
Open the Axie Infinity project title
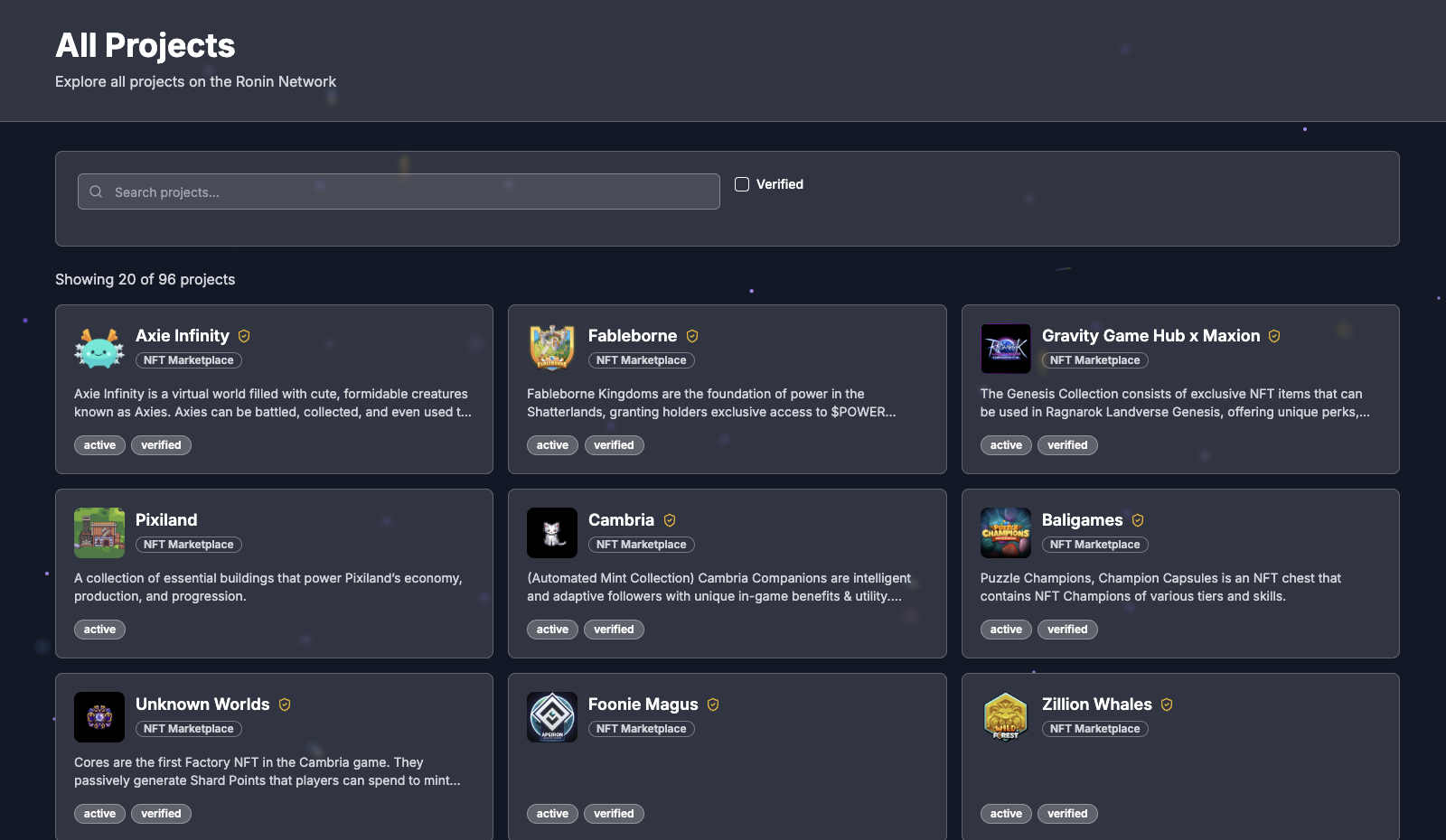183,336
